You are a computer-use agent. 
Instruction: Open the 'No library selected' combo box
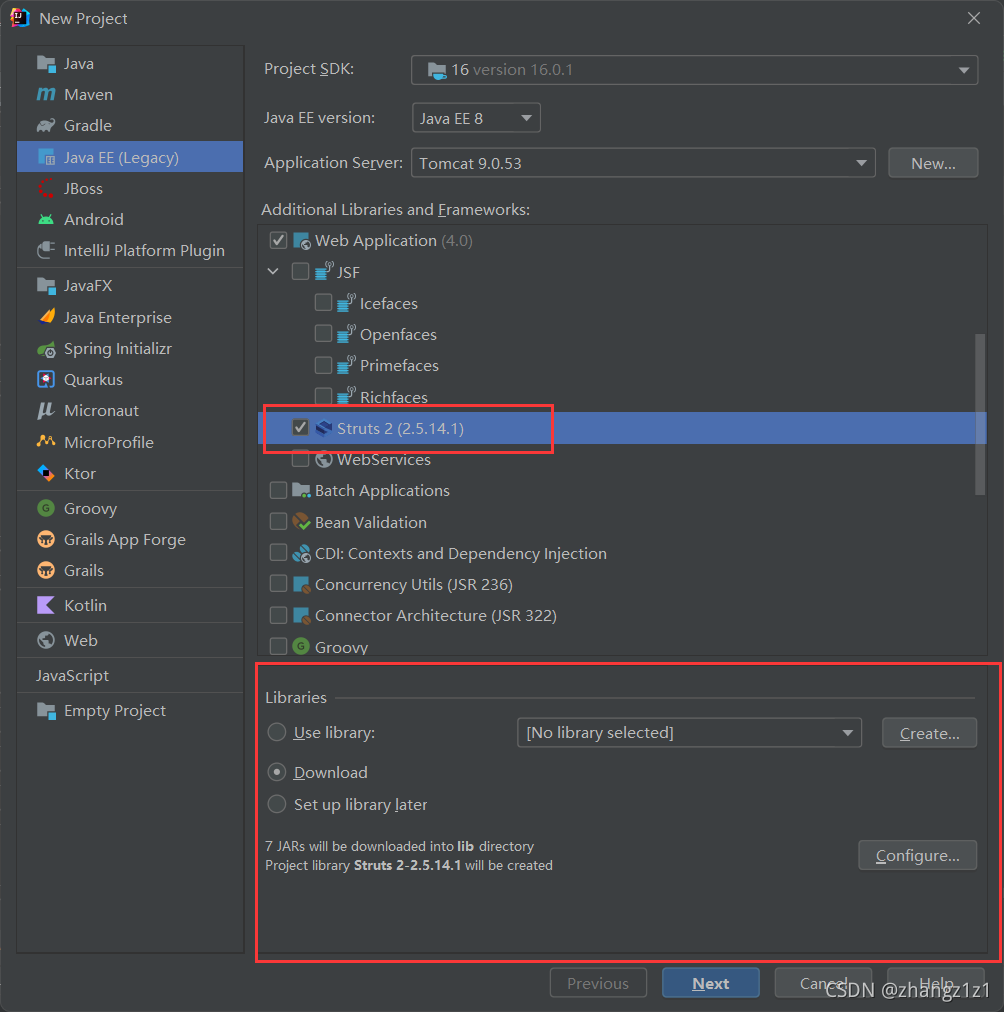click(x=688, y=733)
